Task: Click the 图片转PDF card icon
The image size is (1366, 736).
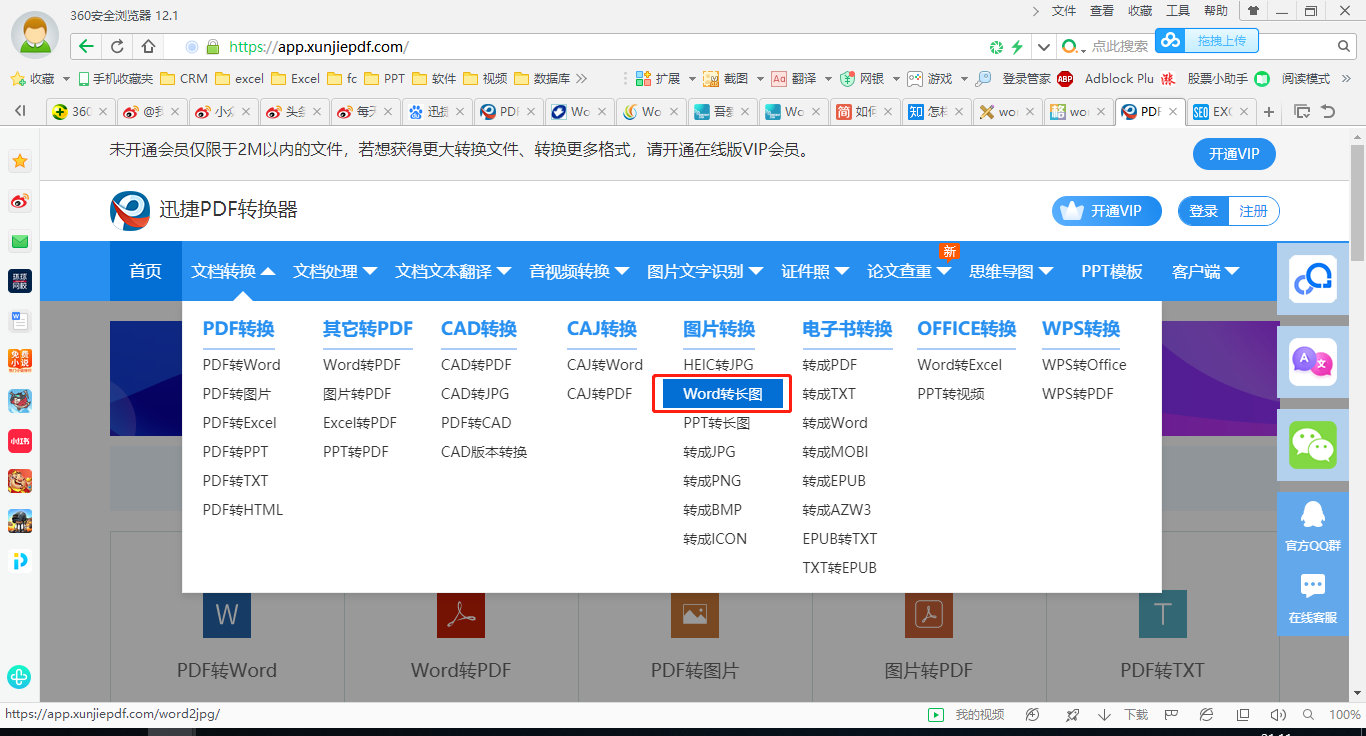Action: coord(928,614)
